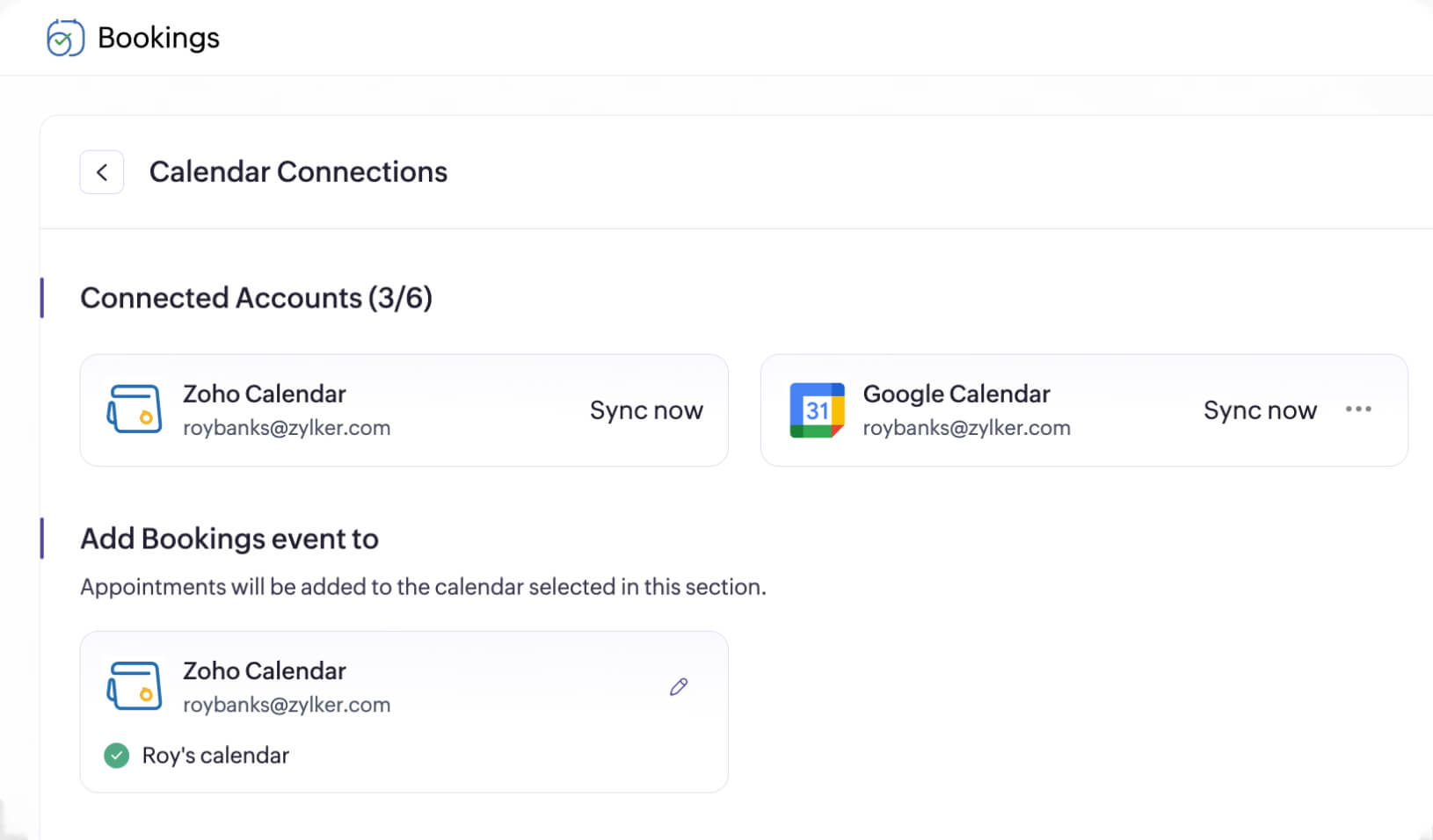Click the green checkmark beside Roy's calendar
Viewport: 1433px width, 840px height.
coord(116,756)
